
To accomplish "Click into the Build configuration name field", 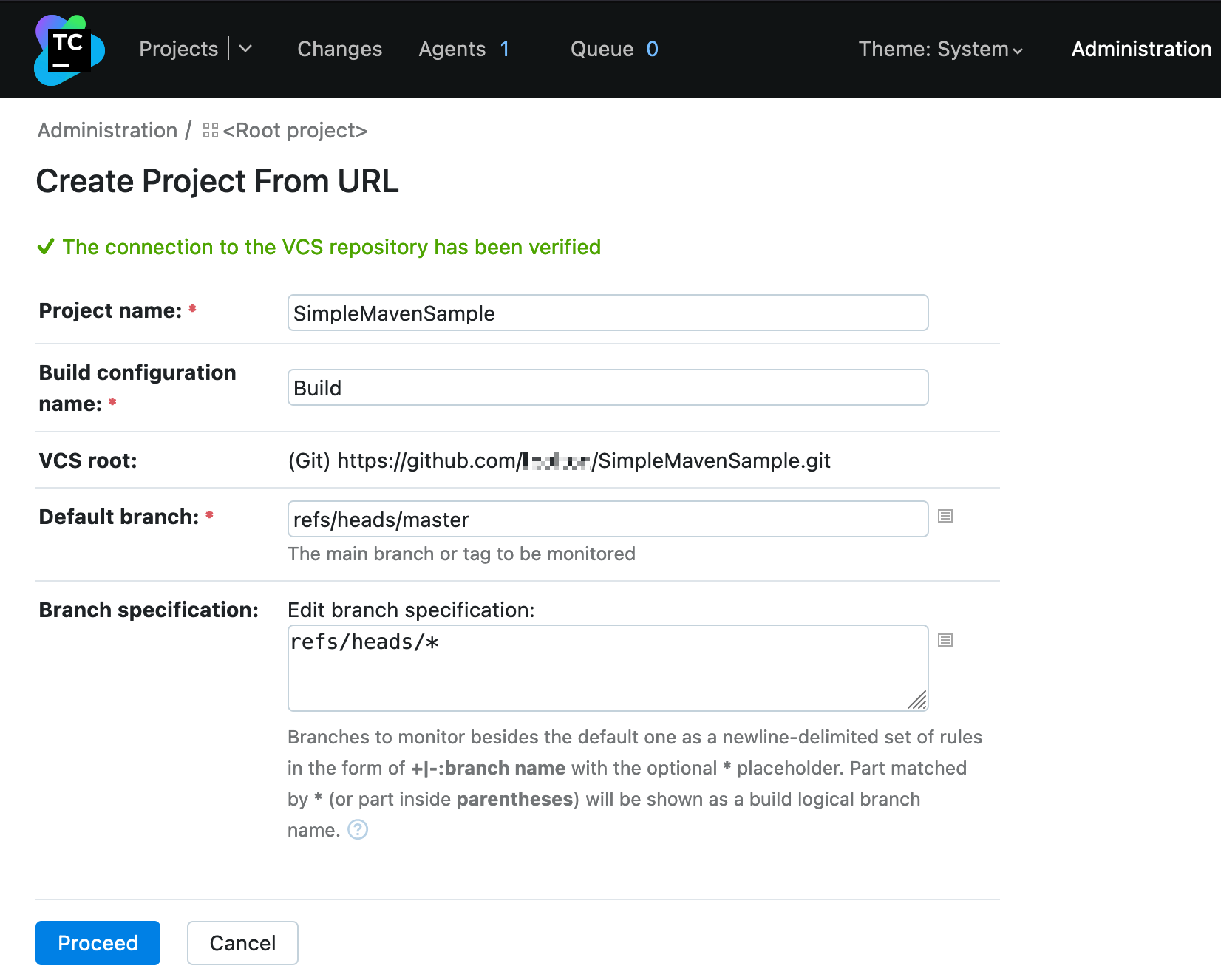I will [x=608, y=388].
